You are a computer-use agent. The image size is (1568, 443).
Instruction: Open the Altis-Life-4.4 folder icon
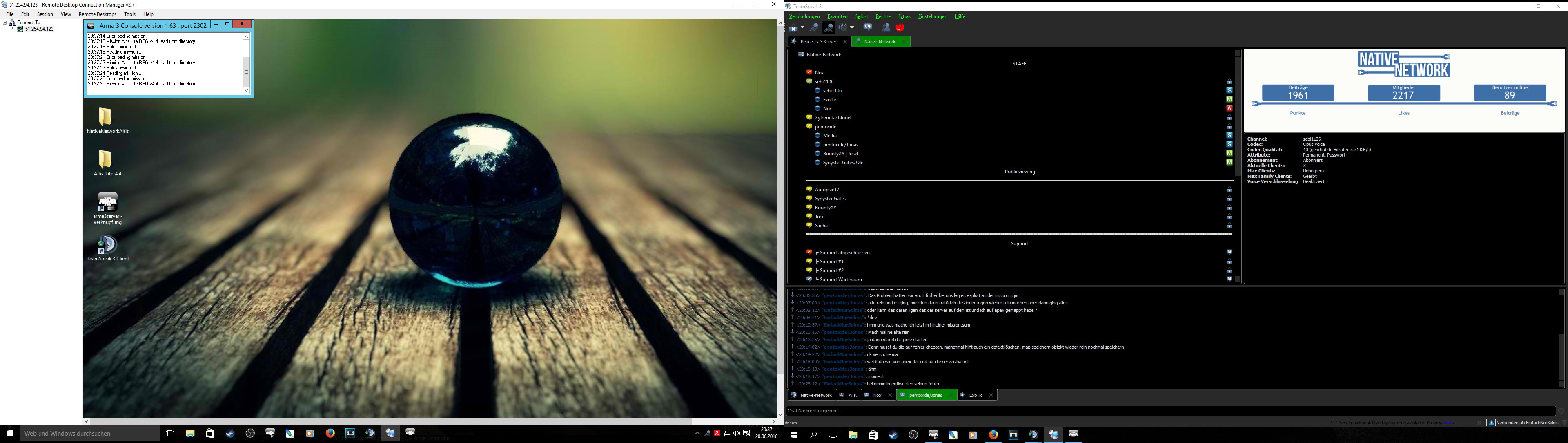[x=106, y=160]
